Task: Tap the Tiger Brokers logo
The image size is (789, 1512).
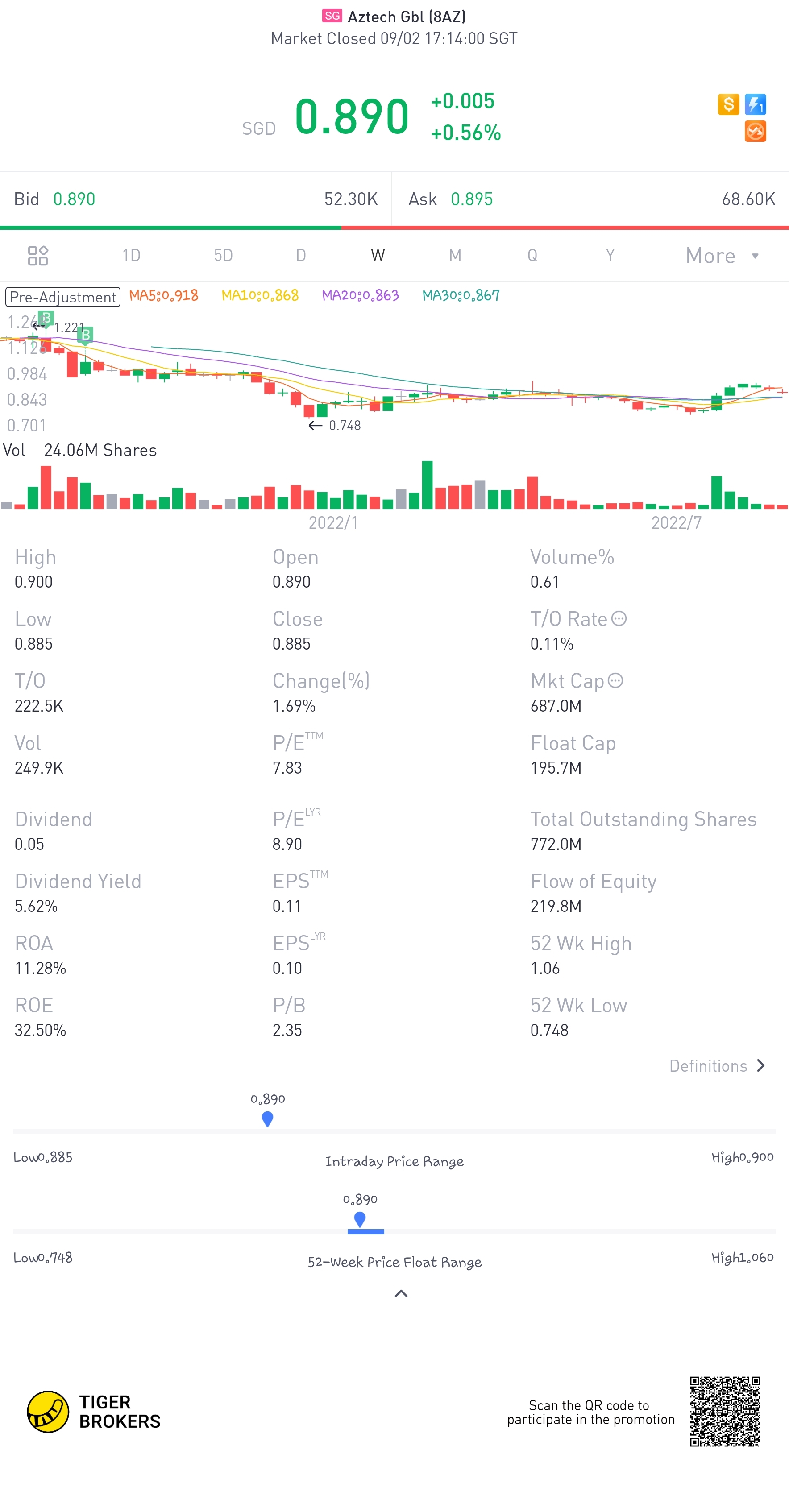Action: pyautogui.click(x=48, y=1412)
